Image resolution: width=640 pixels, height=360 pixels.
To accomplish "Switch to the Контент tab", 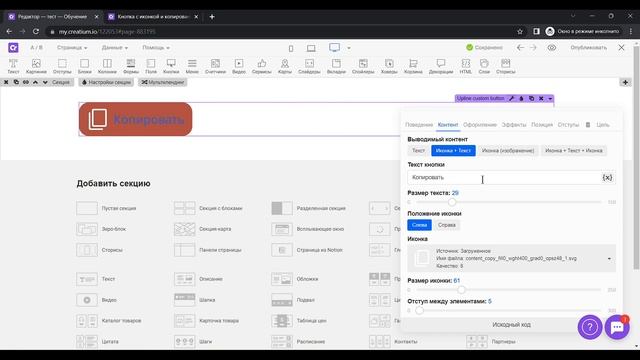I will (x=448, y=125).
